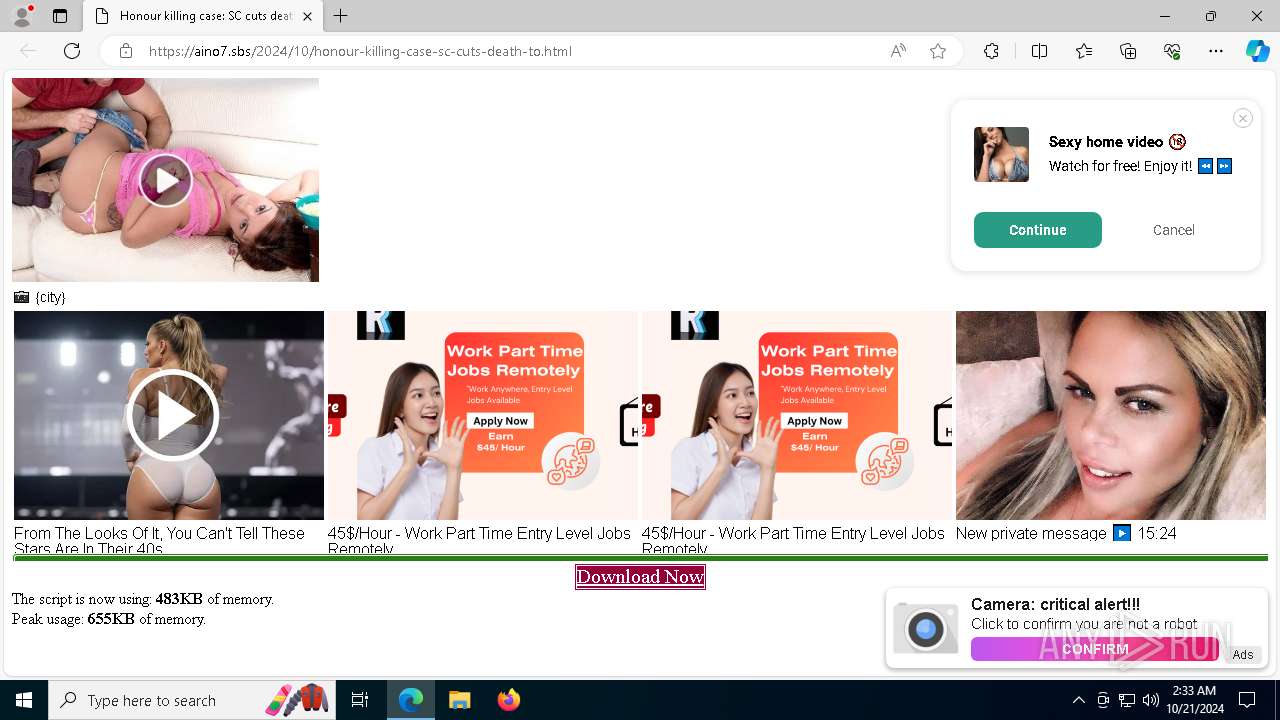Click the taskbar search box

pos(191,700)
